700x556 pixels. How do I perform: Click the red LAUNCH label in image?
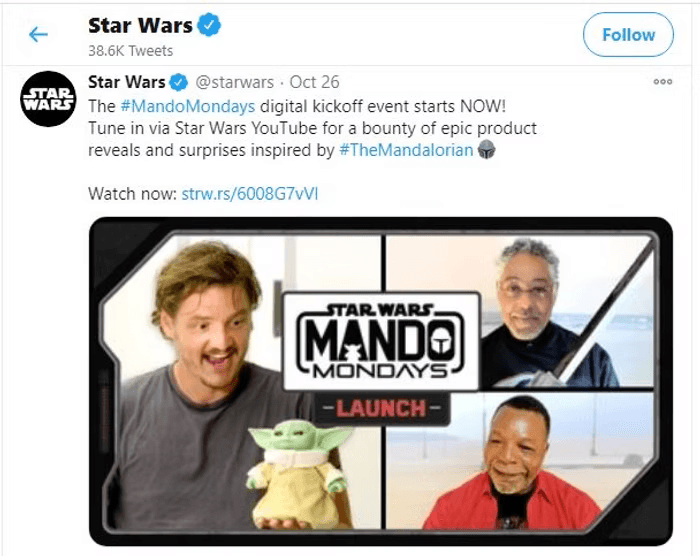pos(381,408)
